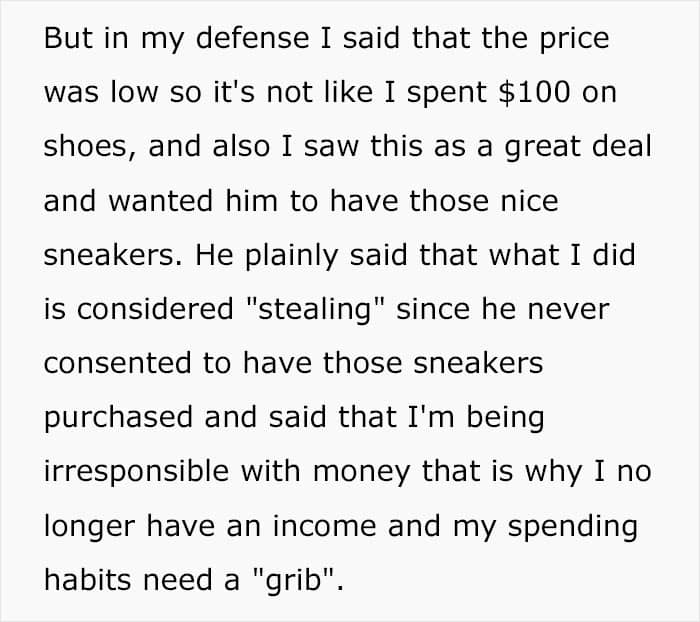Click the word "price" ending the first line
Viewport: 700px width, 622px height.
point(575,39)
